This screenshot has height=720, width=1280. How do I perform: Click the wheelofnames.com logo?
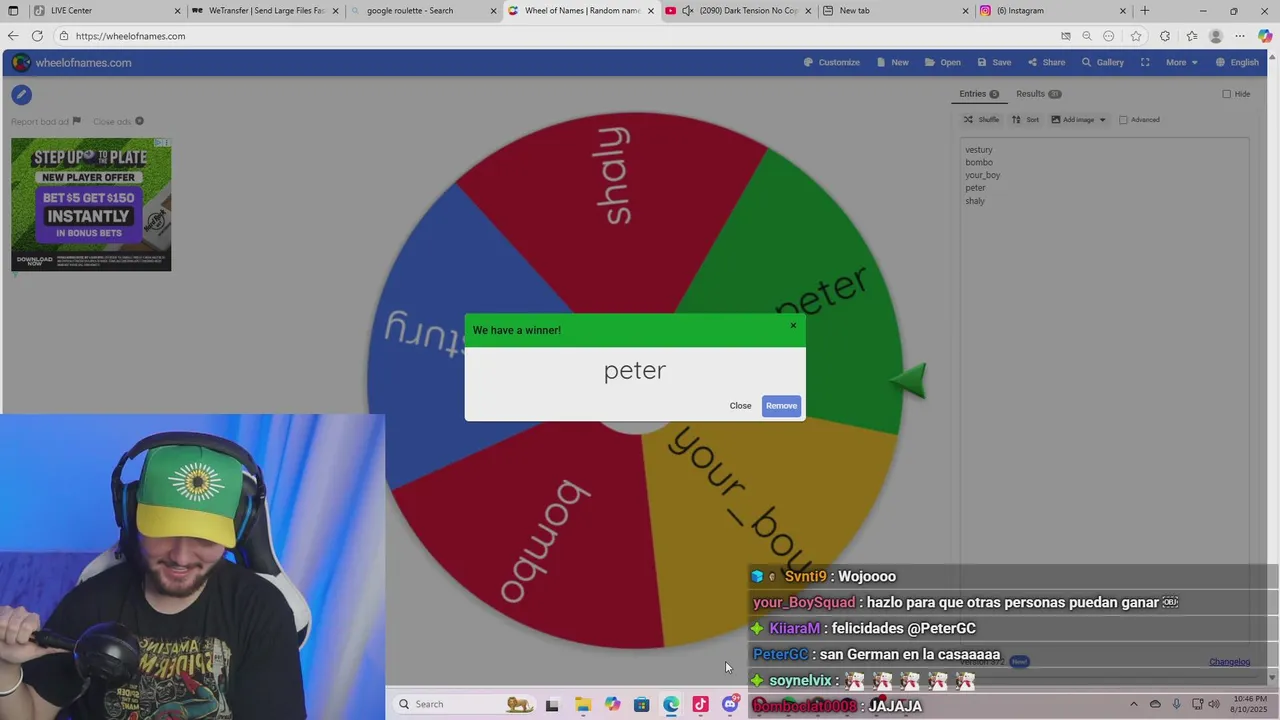coord(72,63)
